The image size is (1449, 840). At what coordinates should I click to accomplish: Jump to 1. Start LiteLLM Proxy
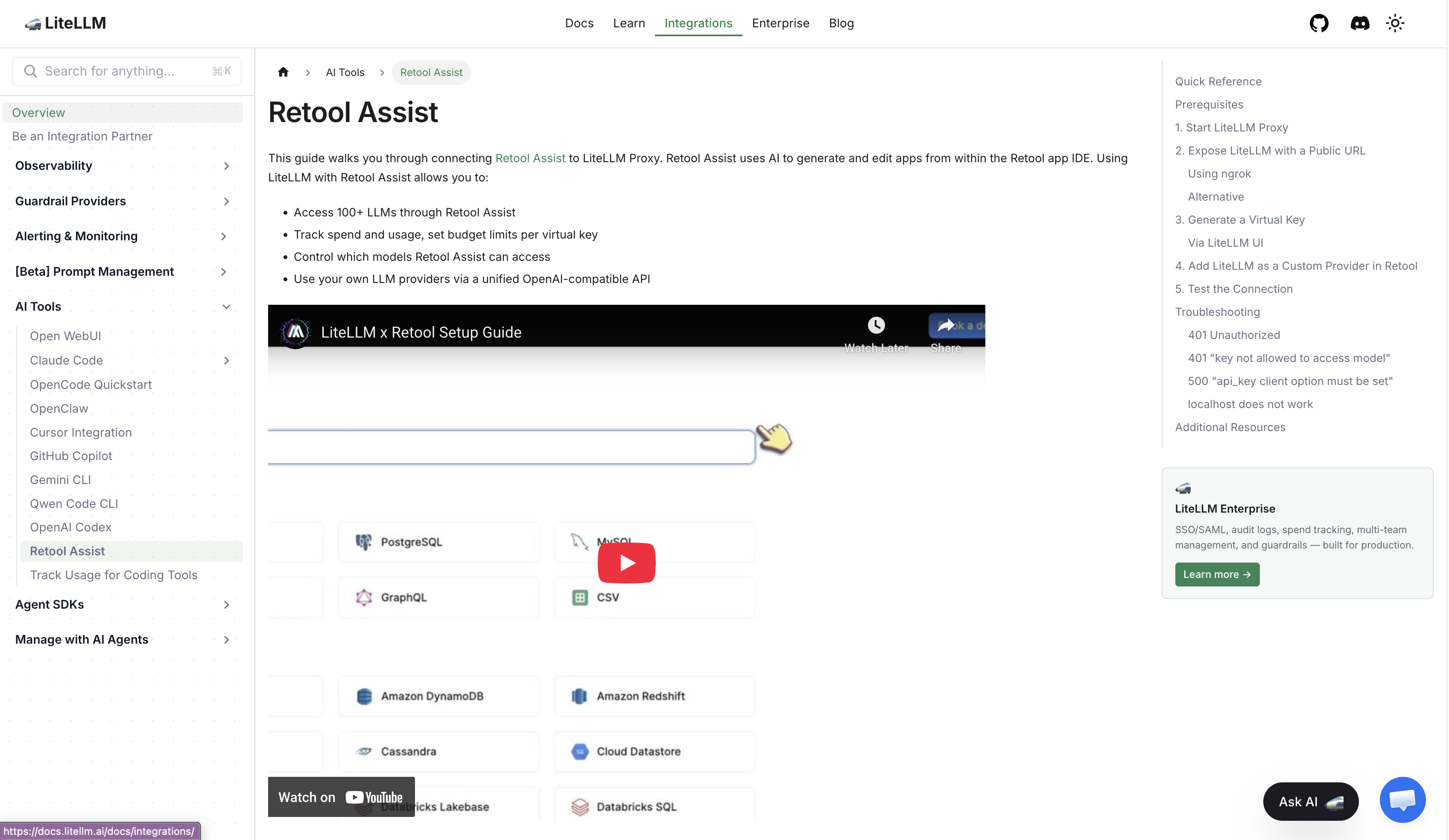click(x=1231, y=128)
